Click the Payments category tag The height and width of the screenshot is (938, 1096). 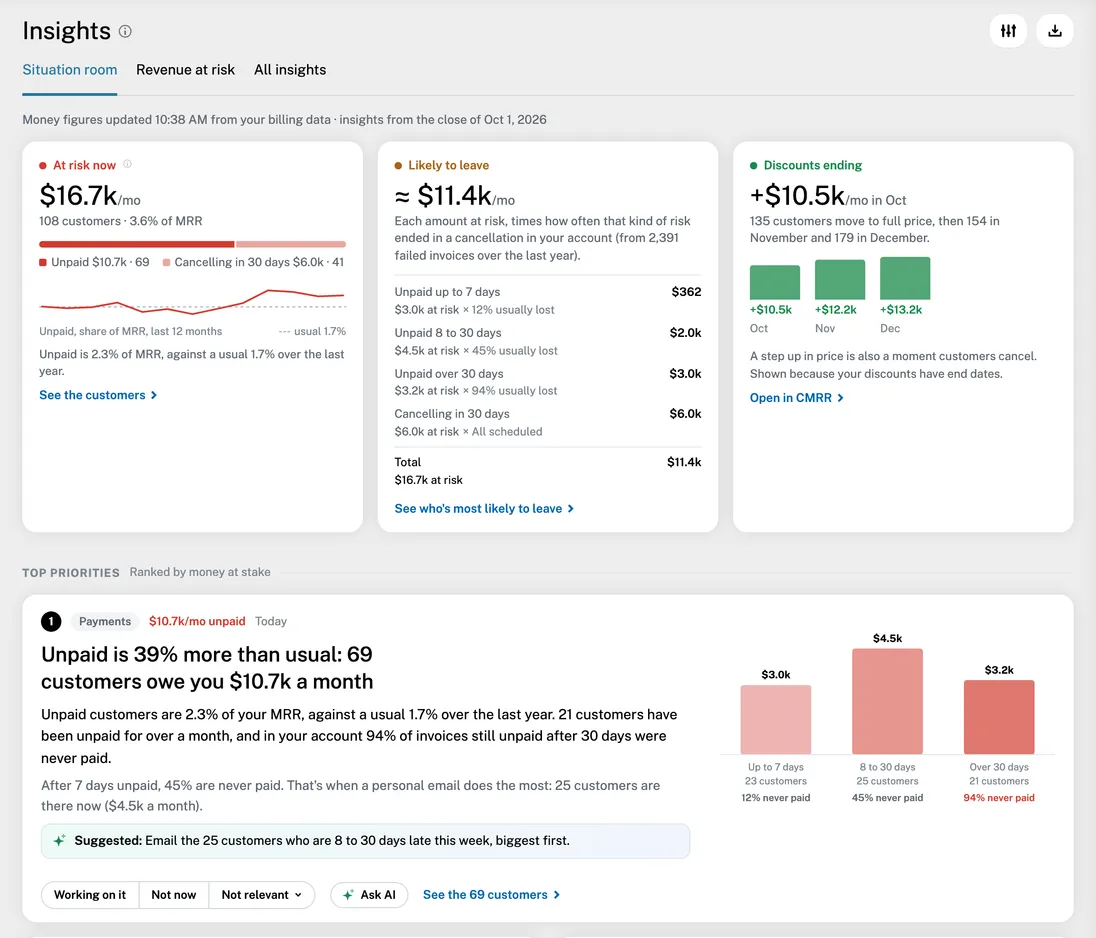coord(105,621)
